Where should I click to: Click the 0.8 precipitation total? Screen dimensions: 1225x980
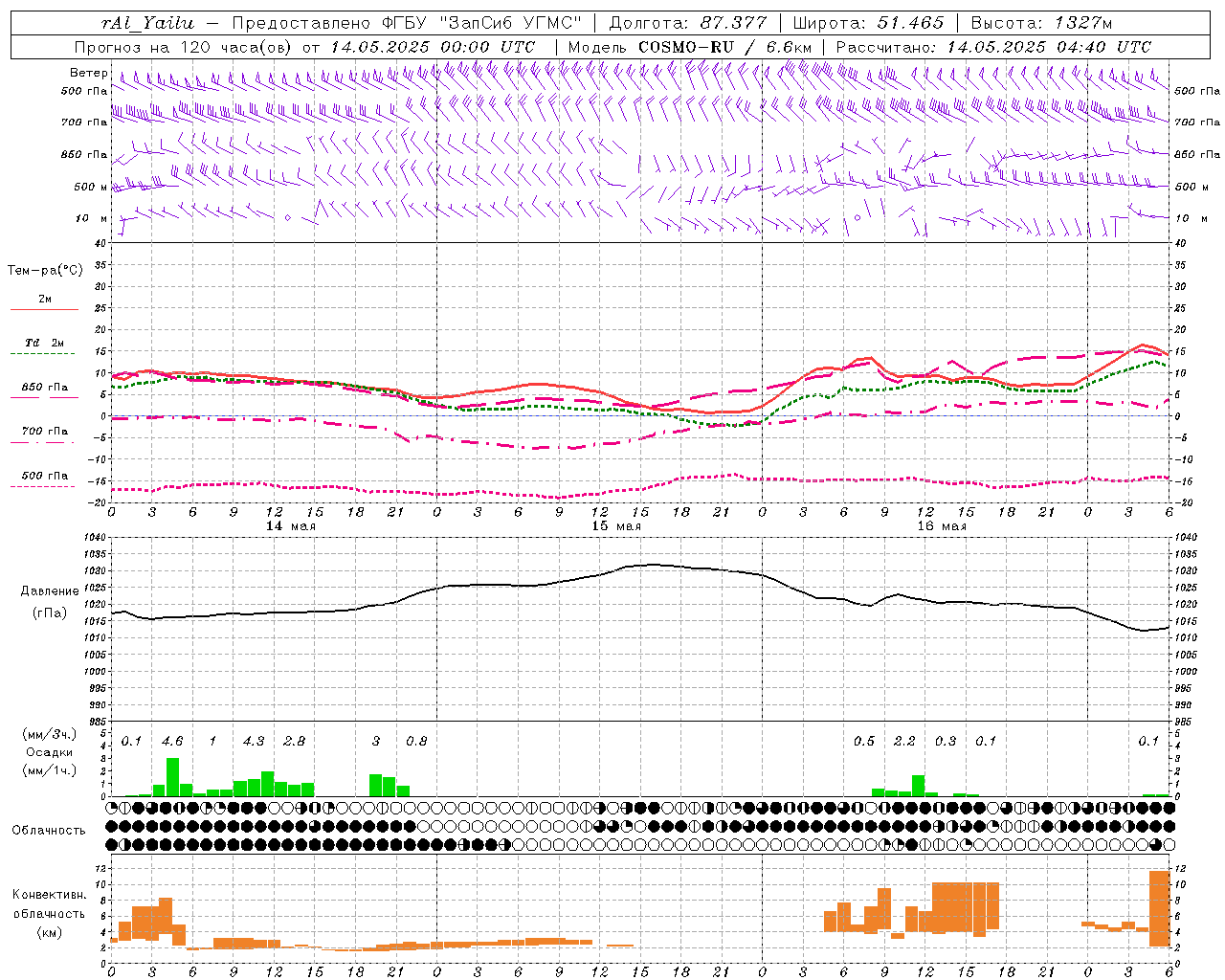[x=416, y=742]
